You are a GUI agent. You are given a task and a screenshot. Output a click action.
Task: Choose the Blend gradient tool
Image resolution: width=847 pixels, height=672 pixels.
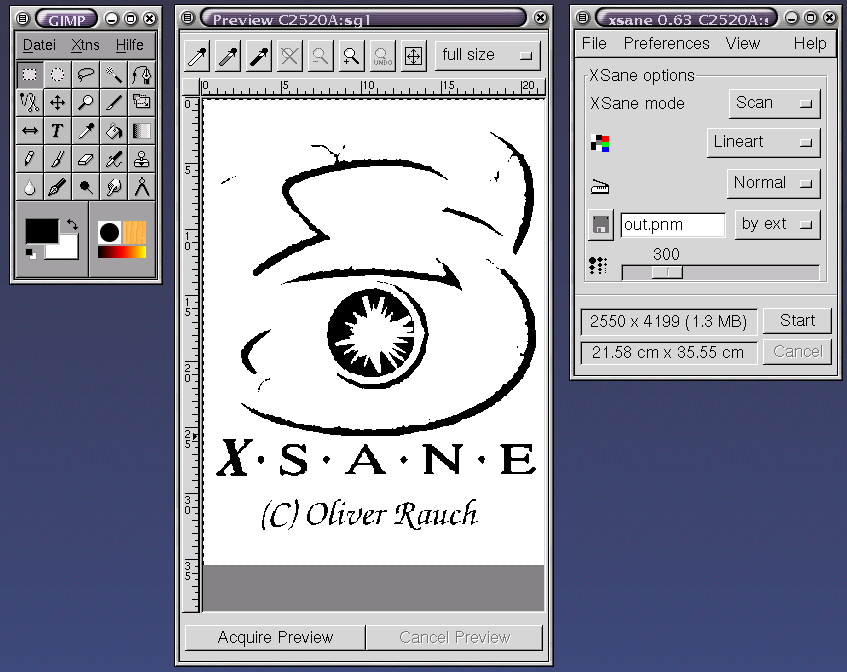(x=142, y=131)
